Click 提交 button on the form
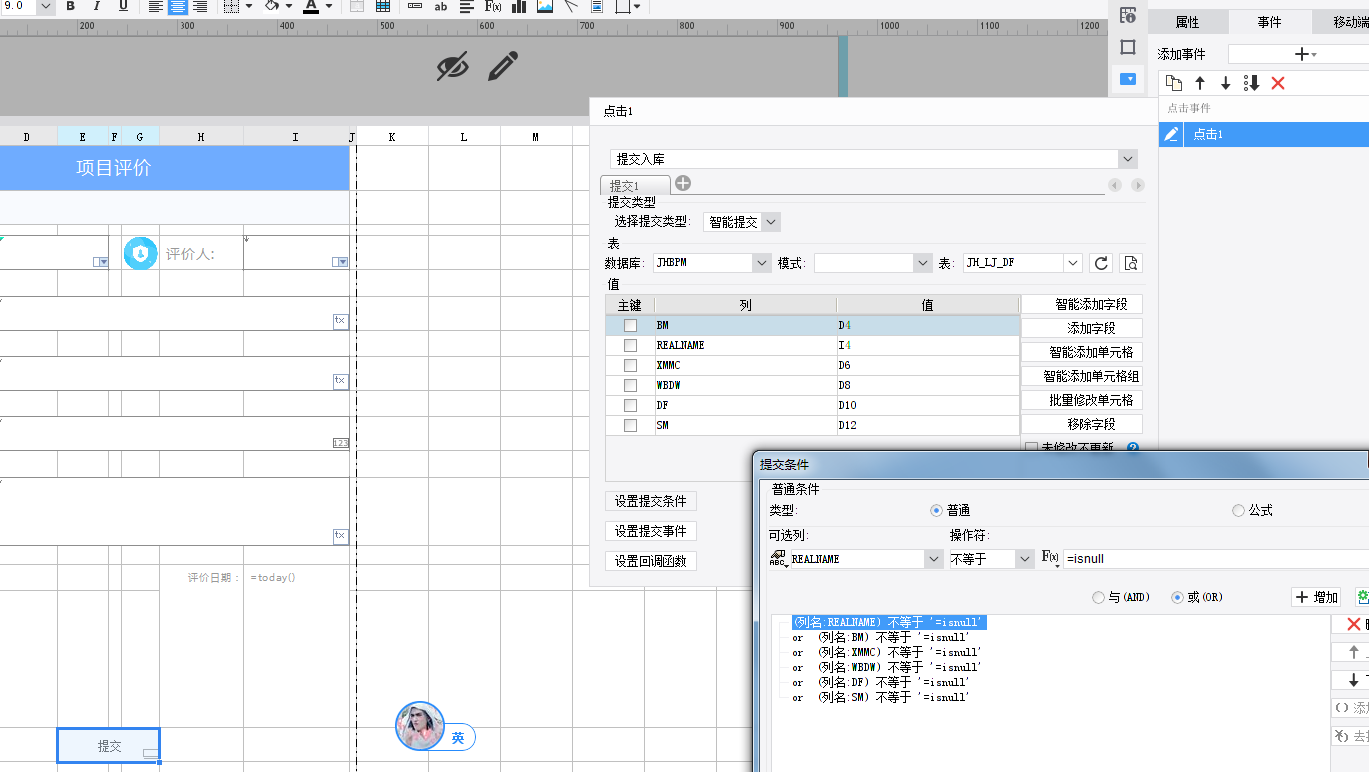Image resolution: width=1369 pixels, height=772 pixels. 108,745
